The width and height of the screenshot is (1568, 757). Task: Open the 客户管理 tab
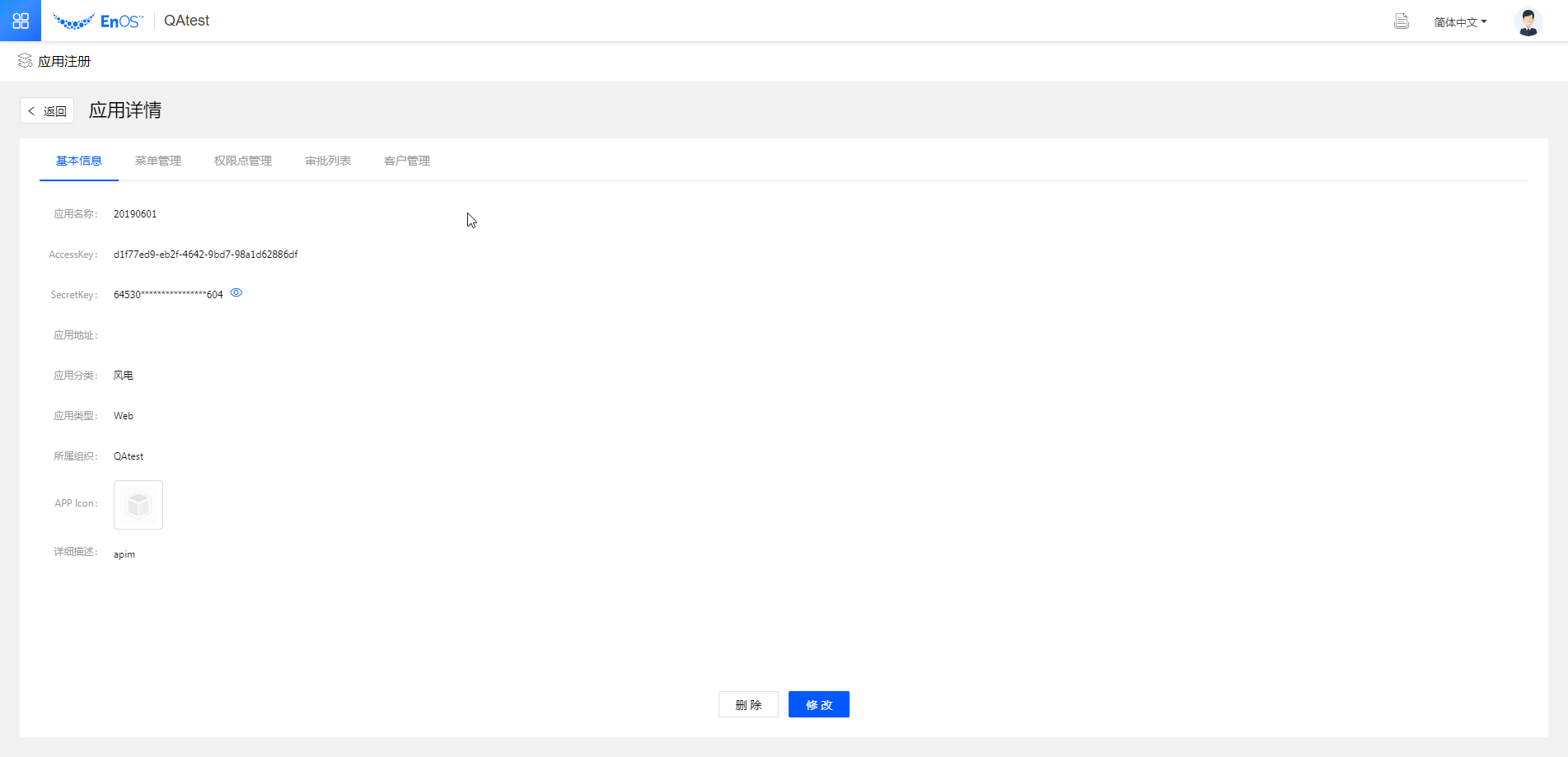[x=407, y=161]
